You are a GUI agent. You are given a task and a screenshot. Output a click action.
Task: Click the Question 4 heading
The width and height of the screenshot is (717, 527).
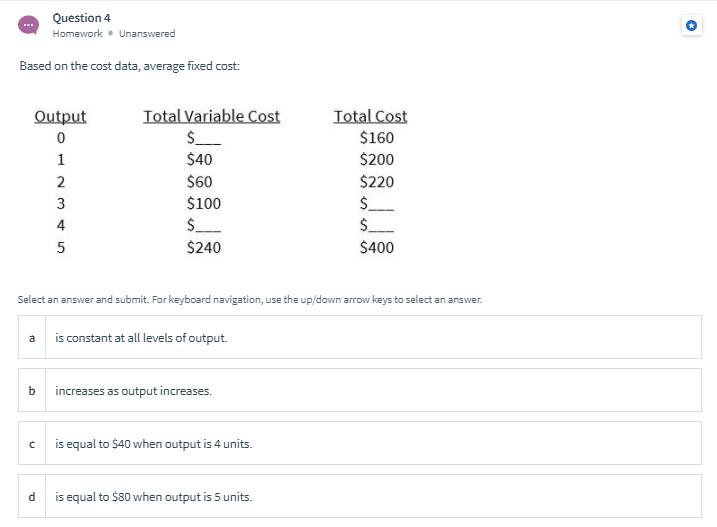(x=81, y=18)
